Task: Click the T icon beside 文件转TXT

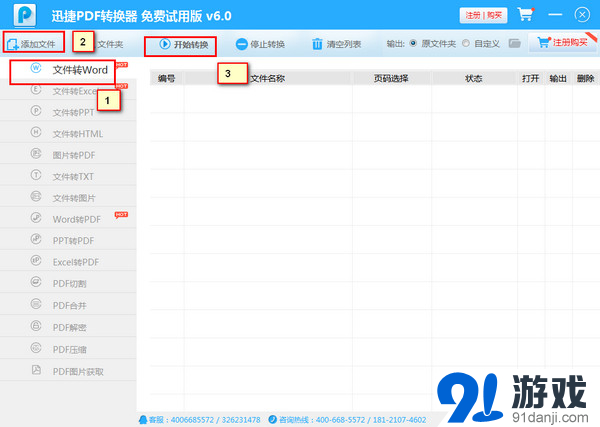Action: 36,175
